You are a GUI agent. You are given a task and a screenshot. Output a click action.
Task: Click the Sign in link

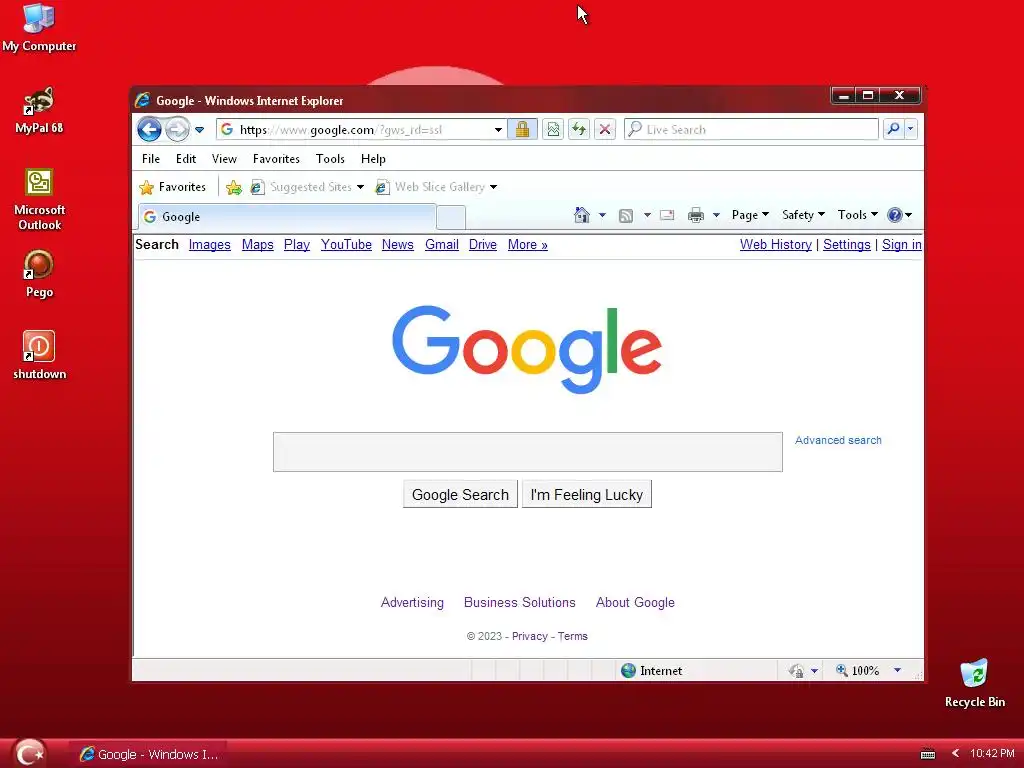tap(901, 244)
